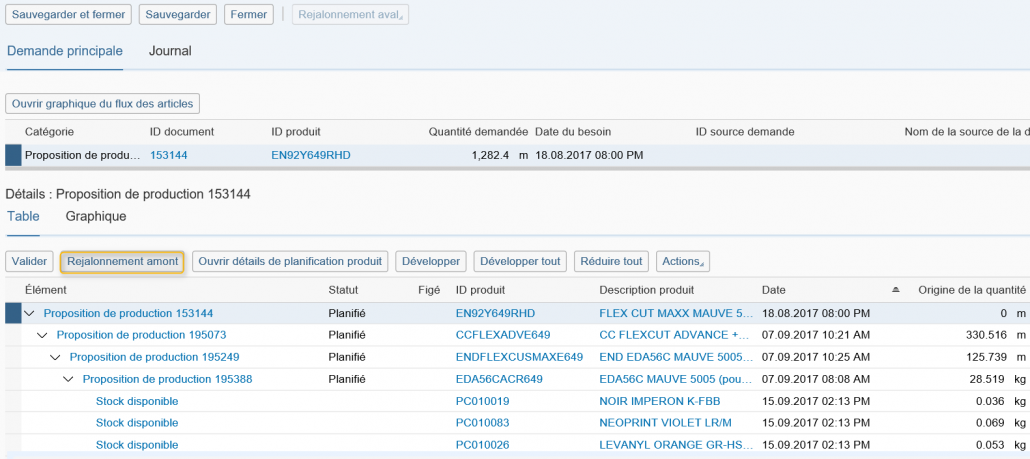Screen dimensions: 1030x459
Task: Click the Origine de la quantité header
Action: tap(972, 290)
